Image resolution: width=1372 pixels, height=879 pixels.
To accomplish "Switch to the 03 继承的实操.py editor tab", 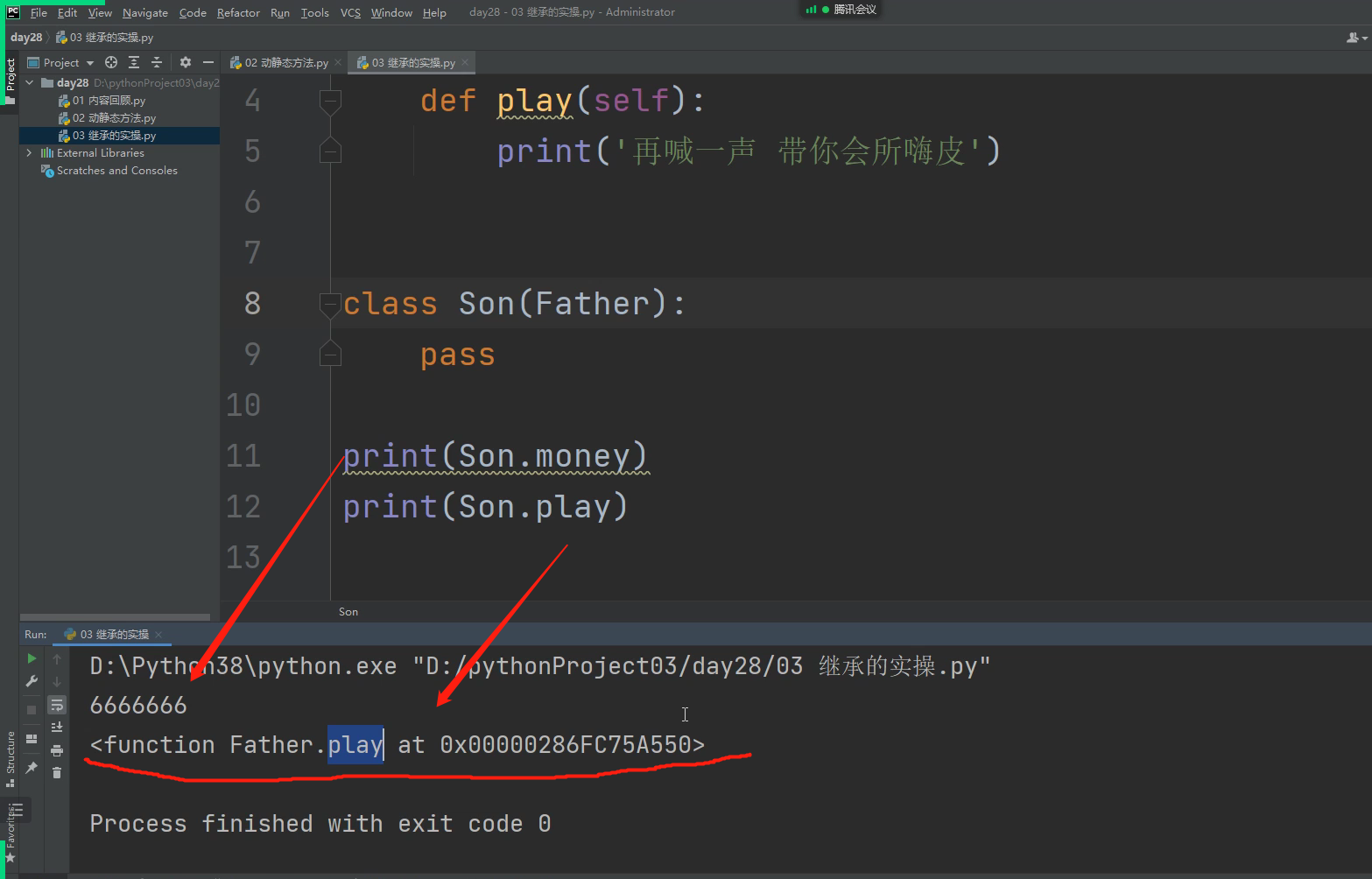I will [412, 62].
